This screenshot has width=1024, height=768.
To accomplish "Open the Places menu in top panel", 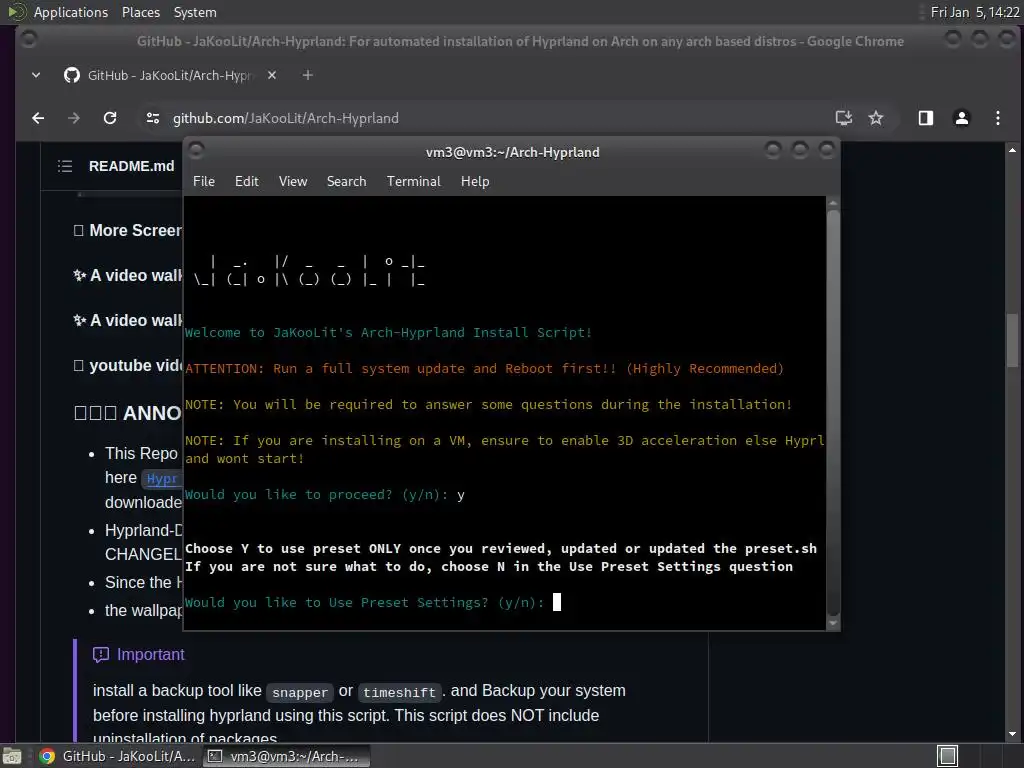I will point(140,12).
